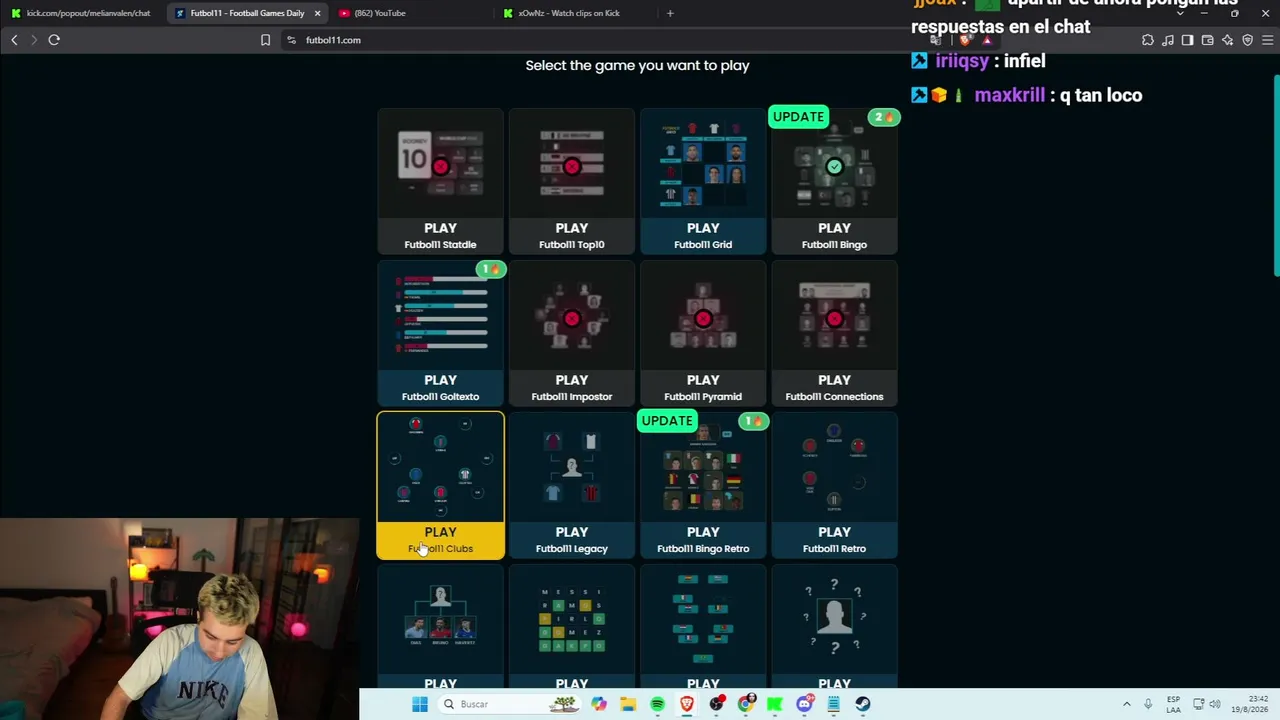Viewport: 1280px width, 720px height.
Task: Open the Kick app in the taskbar
Action: (x=775, y=704)
